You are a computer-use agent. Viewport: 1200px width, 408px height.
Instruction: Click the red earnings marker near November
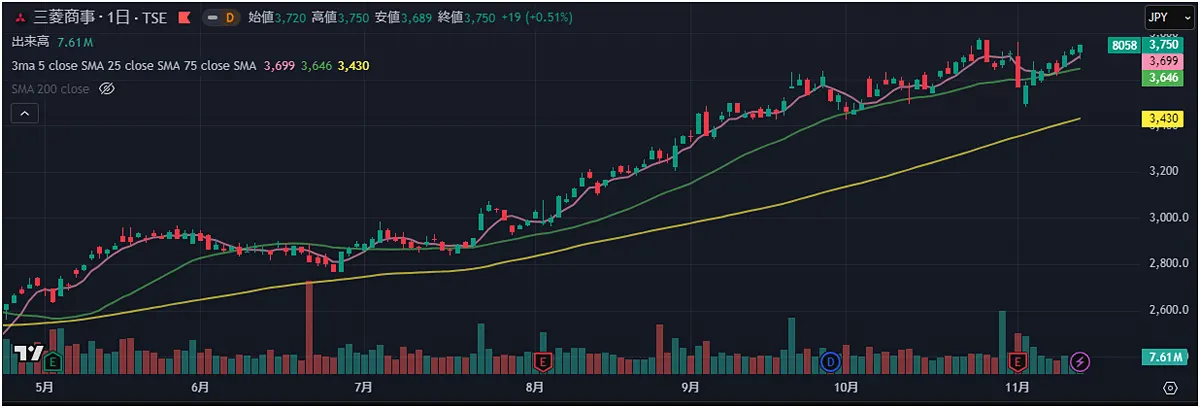click(1019, 360)
